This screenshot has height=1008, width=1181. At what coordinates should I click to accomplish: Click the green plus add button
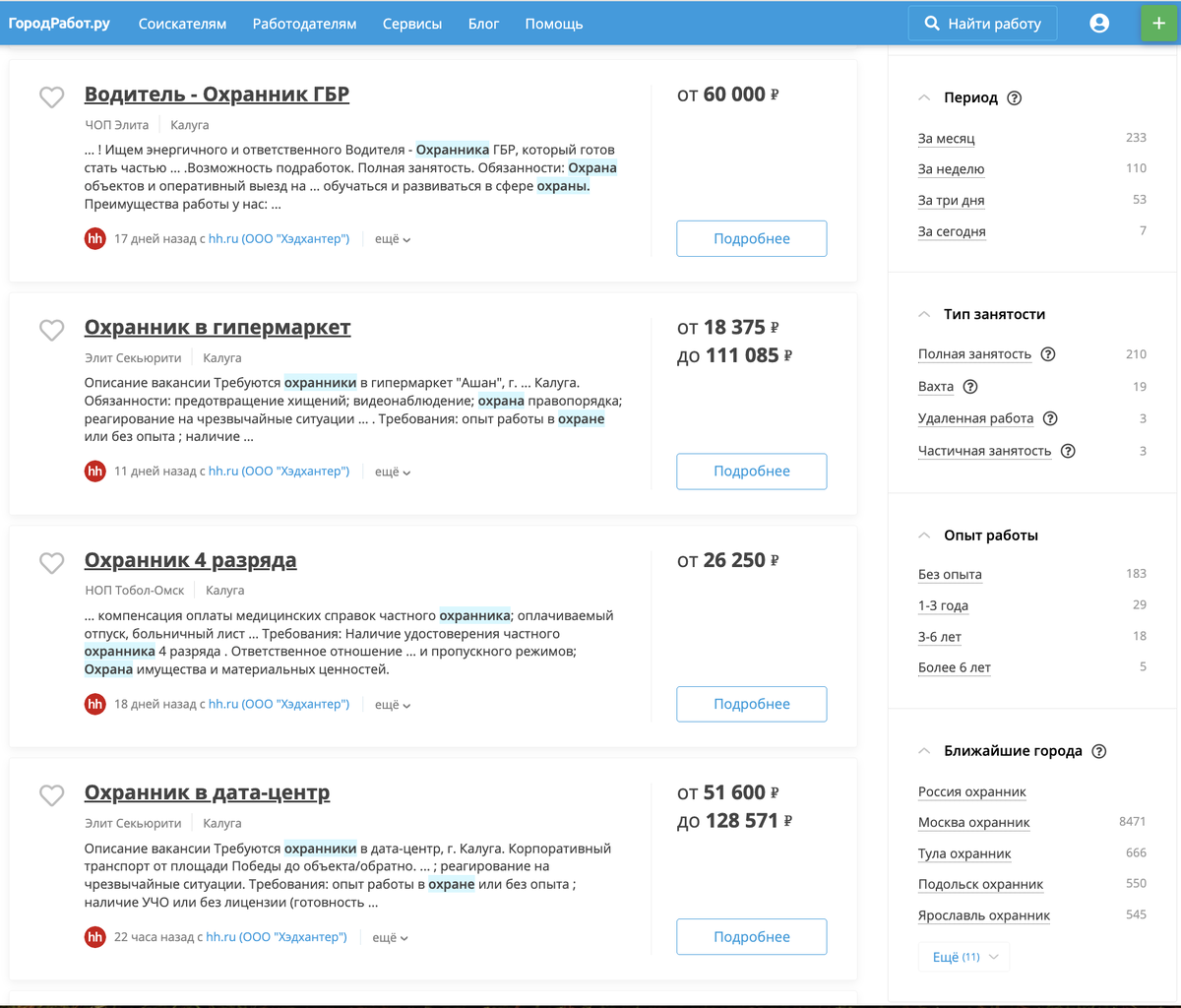(x=1158, y=24)
